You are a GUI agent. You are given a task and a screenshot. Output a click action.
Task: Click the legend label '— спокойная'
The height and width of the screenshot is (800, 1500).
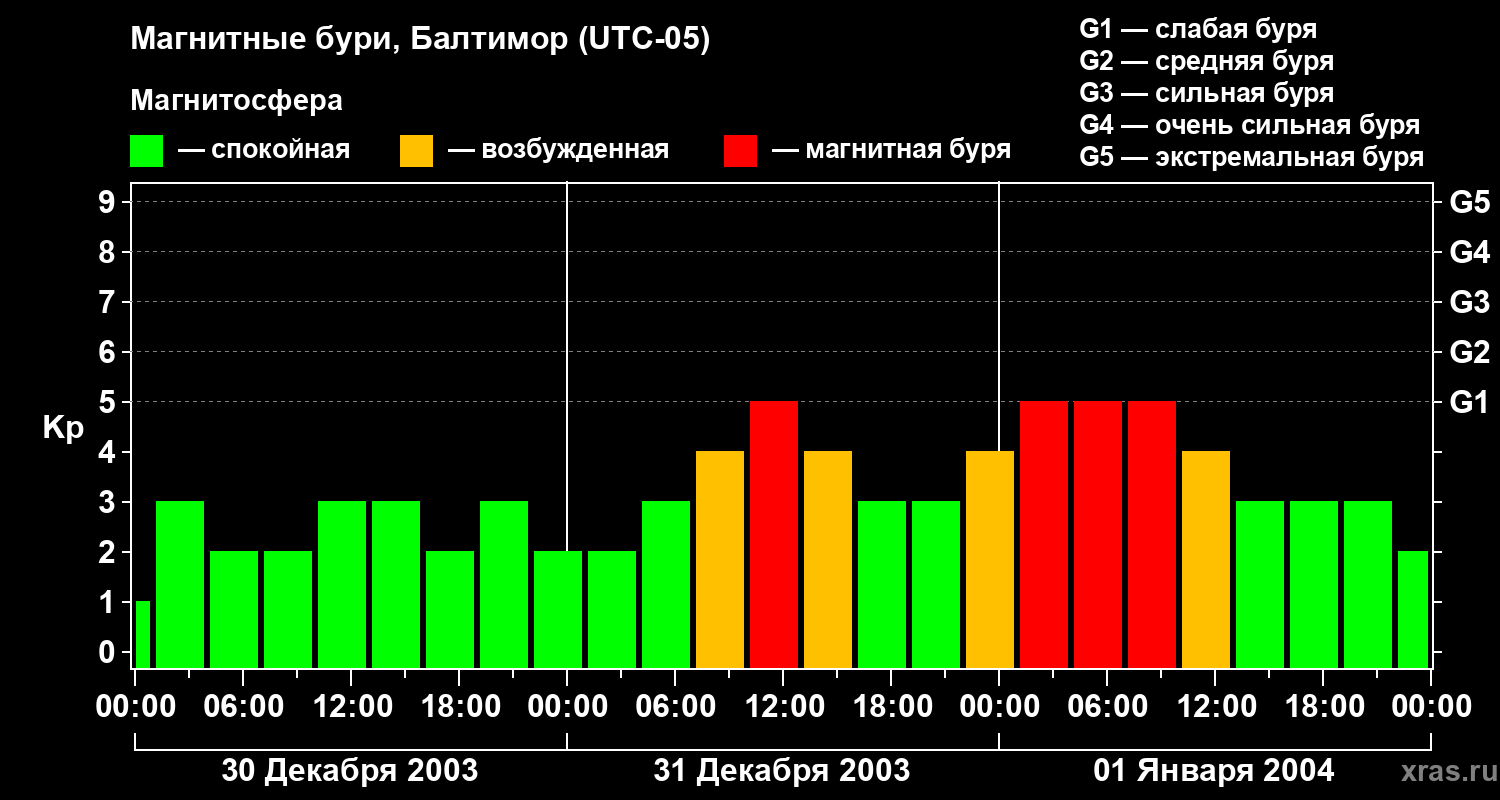click(264, 150)
